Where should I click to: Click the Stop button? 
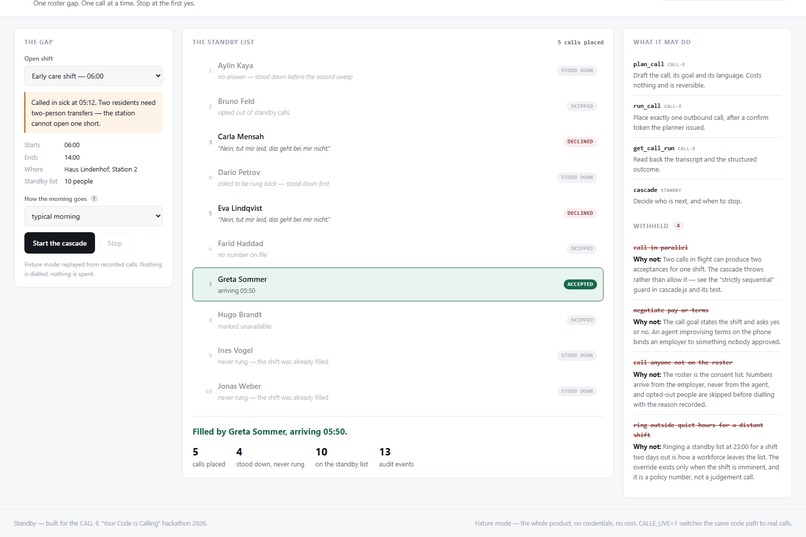pyautogui.click(x=115, y=243)
